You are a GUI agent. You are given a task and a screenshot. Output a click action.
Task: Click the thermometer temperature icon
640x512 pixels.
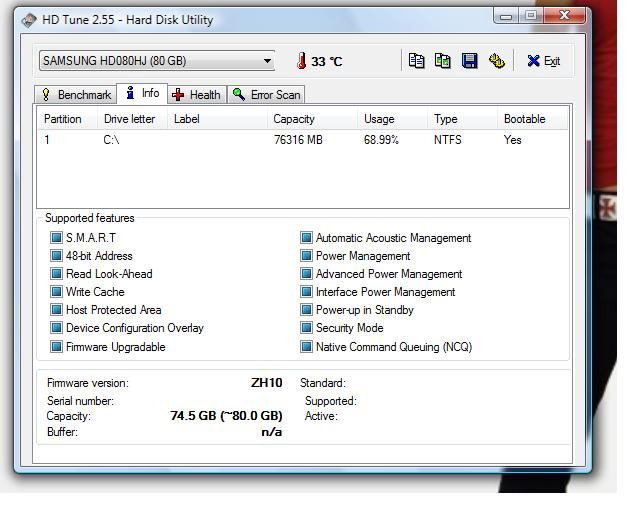(x=302, y=61)
